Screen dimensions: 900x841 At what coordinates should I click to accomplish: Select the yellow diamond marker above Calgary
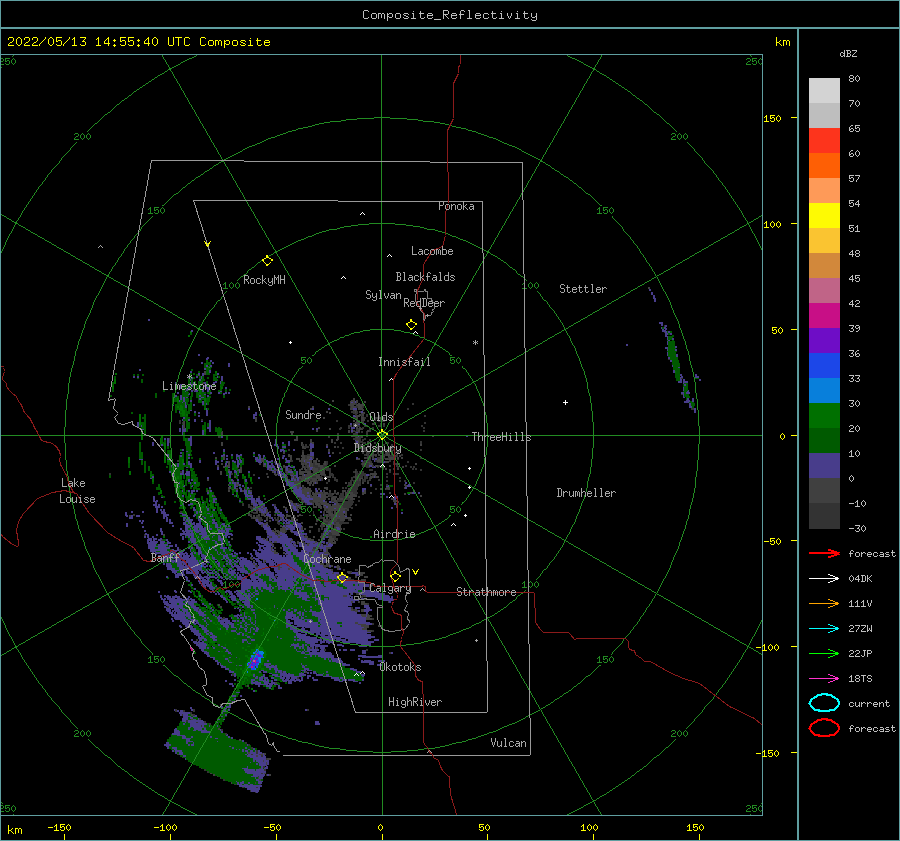(x=395, y=576)
